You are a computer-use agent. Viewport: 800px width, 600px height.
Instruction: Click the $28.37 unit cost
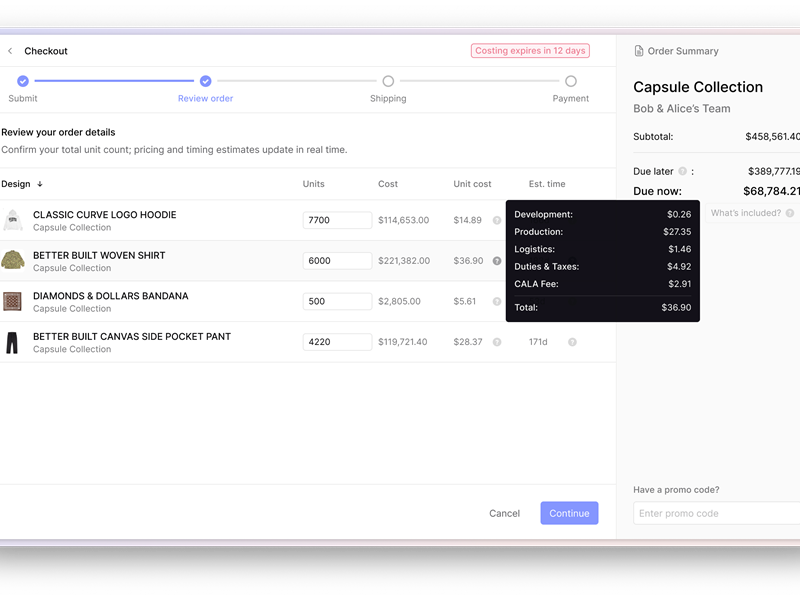468,342
